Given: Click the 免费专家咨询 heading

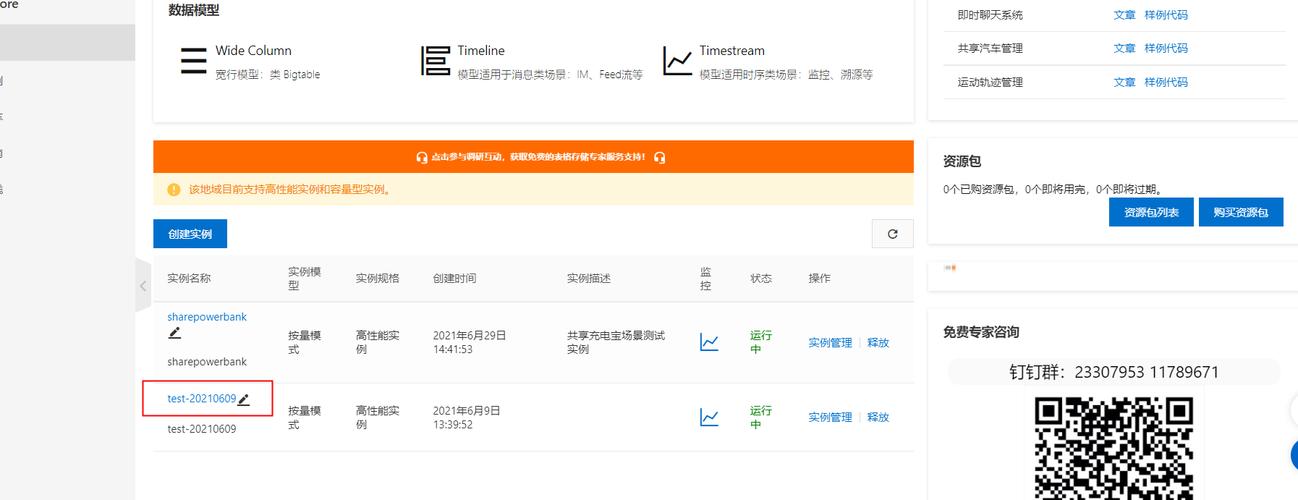Looking at the screenshot, I should [981, 332].
